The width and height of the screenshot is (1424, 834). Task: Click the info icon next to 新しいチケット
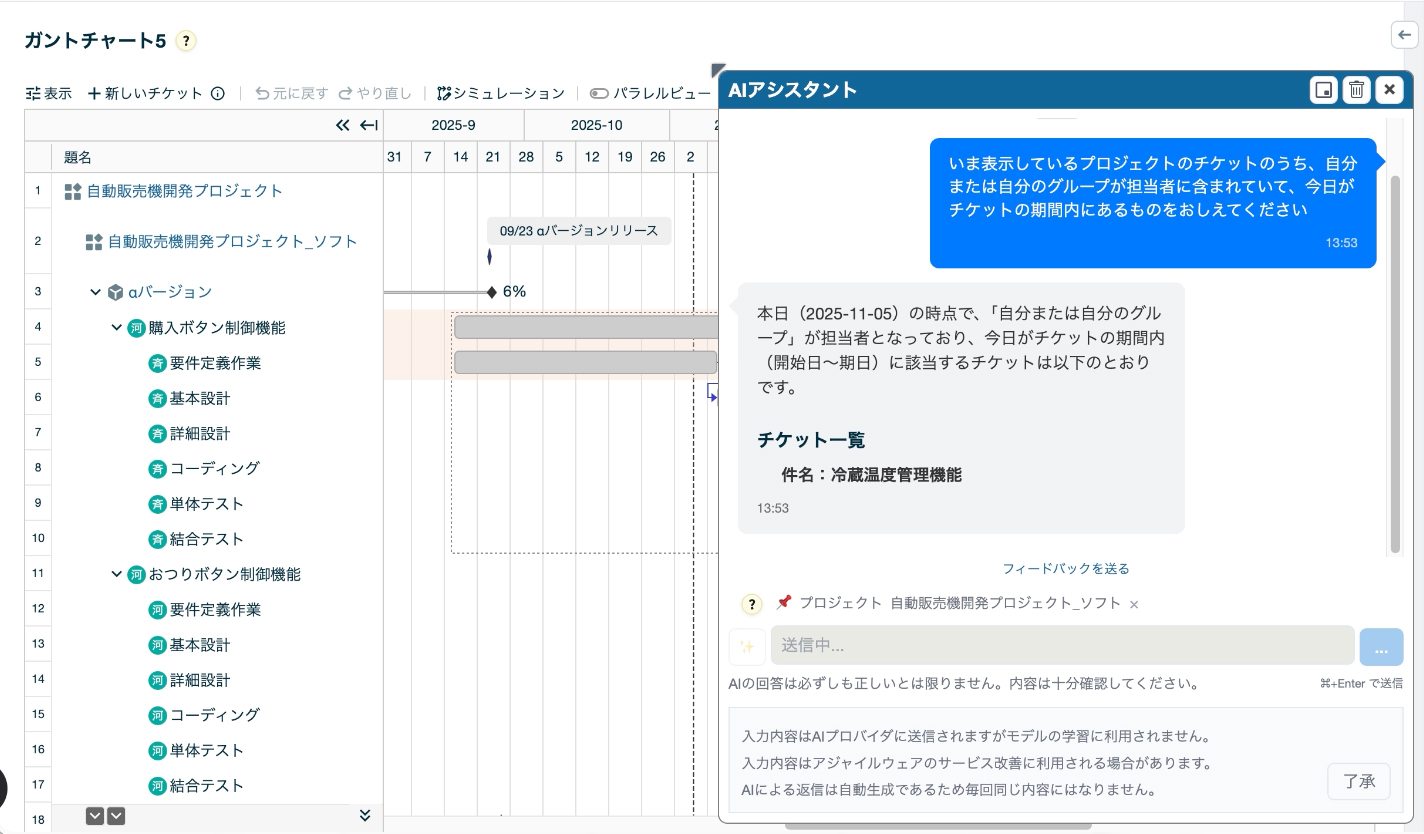pos(217,93)
